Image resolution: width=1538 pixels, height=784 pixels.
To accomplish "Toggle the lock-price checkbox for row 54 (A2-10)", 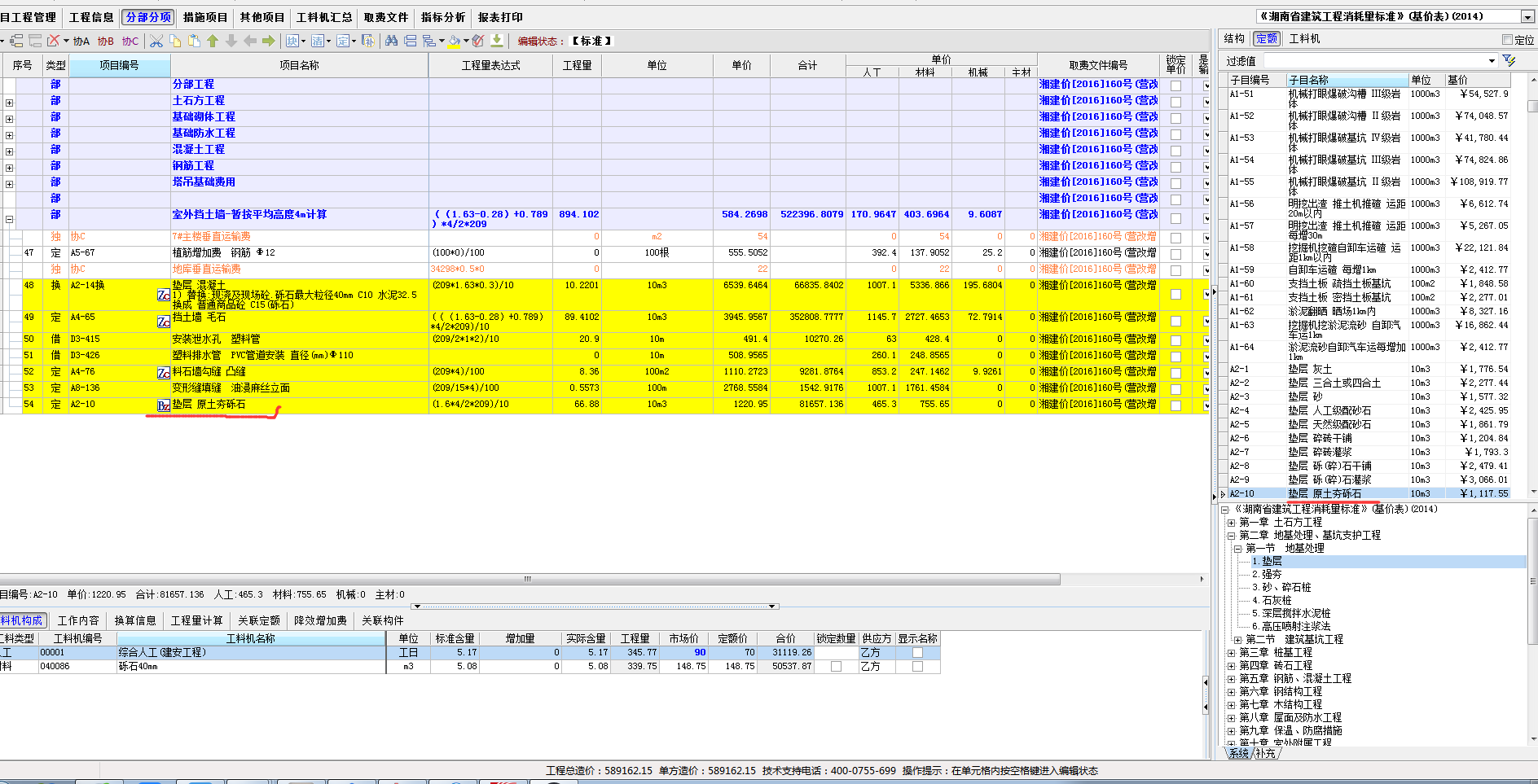I will (1175, 405).
